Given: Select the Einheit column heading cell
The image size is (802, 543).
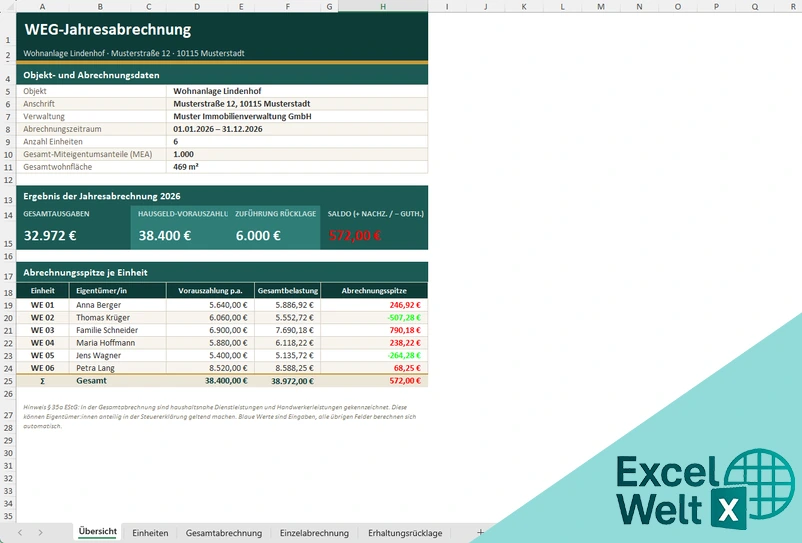Looking at the screenshot, I should point(42,290).
